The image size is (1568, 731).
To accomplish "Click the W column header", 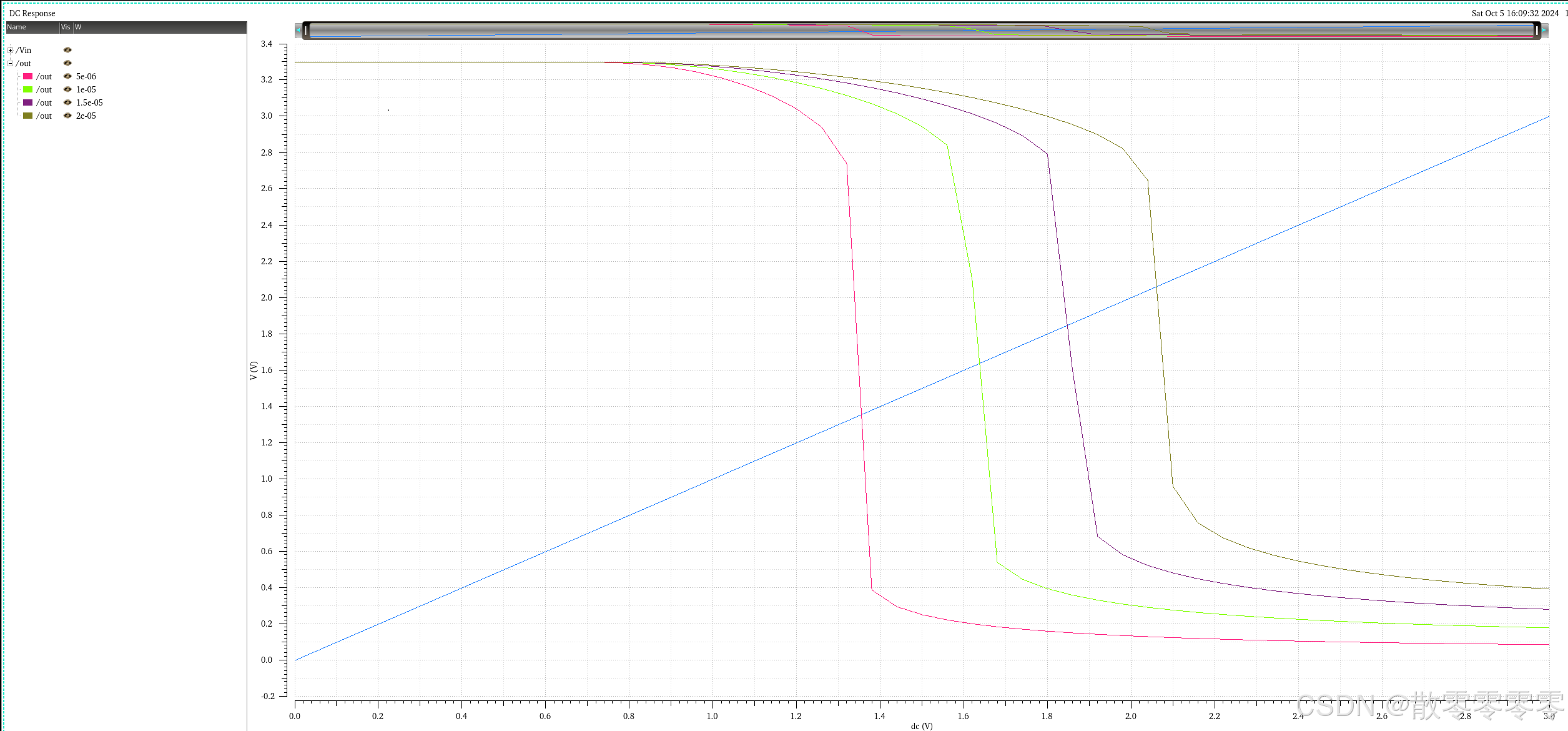I will point(78,27).
